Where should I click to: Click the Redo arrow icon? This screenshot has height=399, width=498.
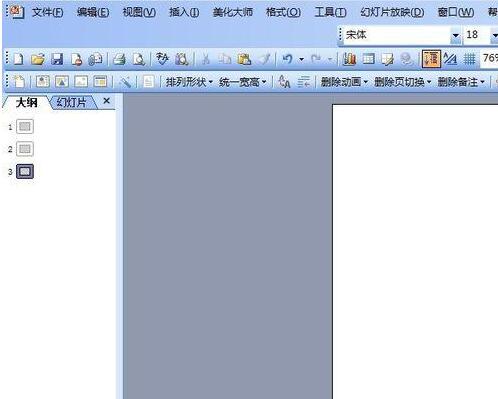pyautogui.click(x=316, y=60)
